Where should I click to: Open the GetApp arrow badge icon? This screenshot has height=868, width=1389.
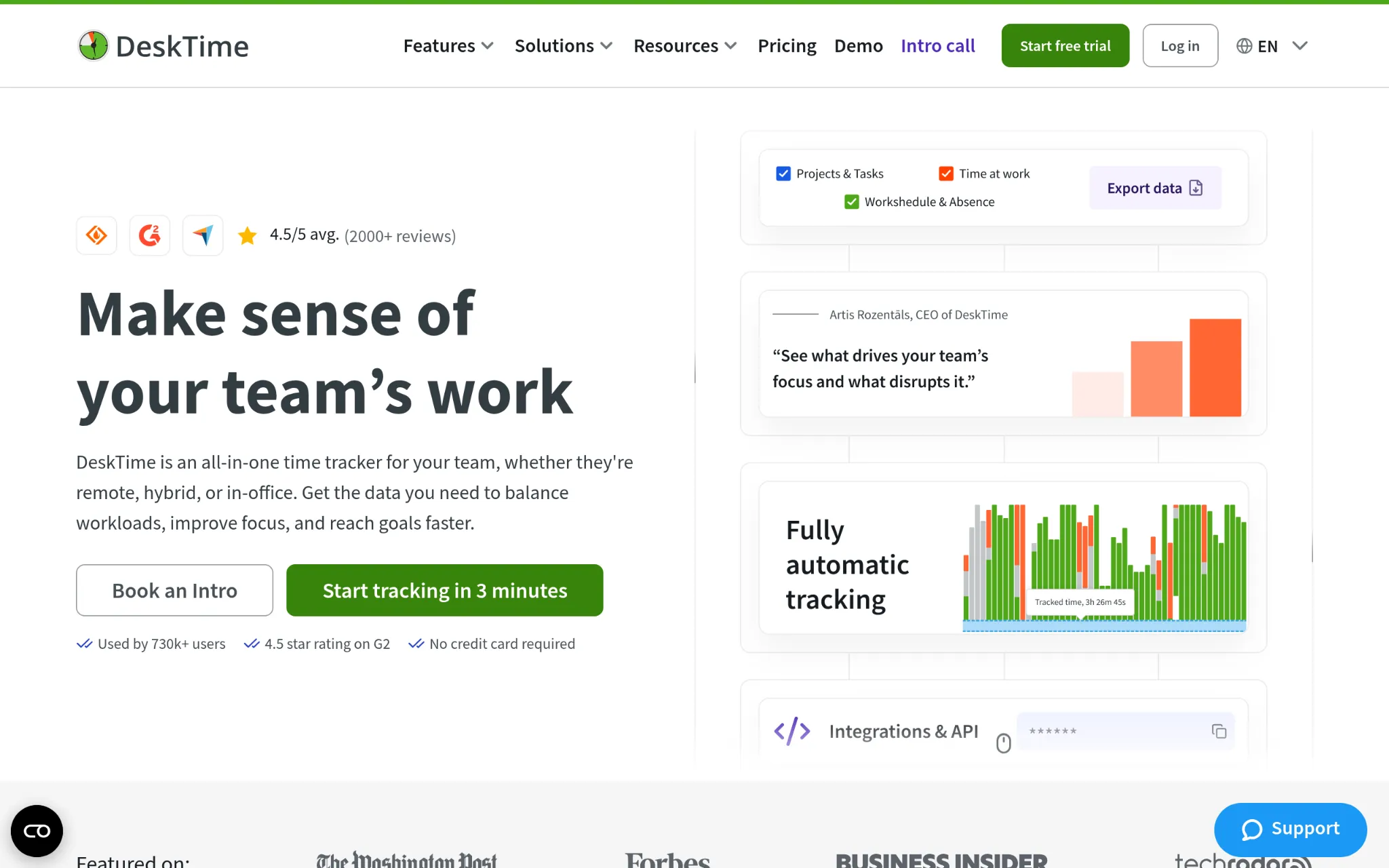pyautogui.click(x=203, y=235)
